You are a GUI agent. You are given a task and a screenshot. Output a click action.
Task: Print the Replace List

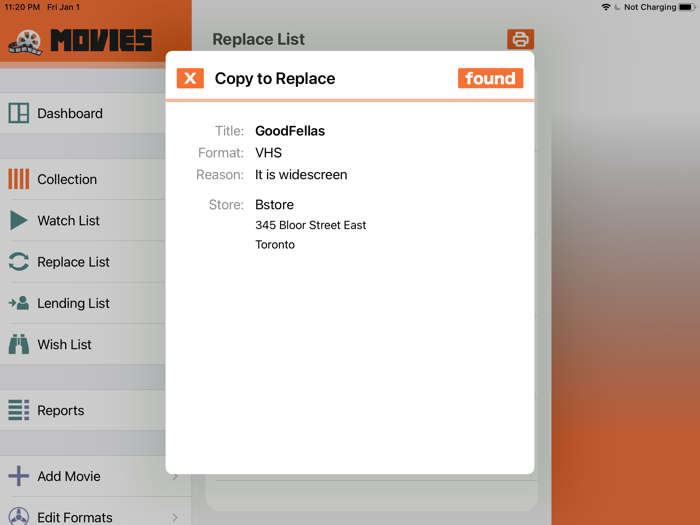coord(520,39)
